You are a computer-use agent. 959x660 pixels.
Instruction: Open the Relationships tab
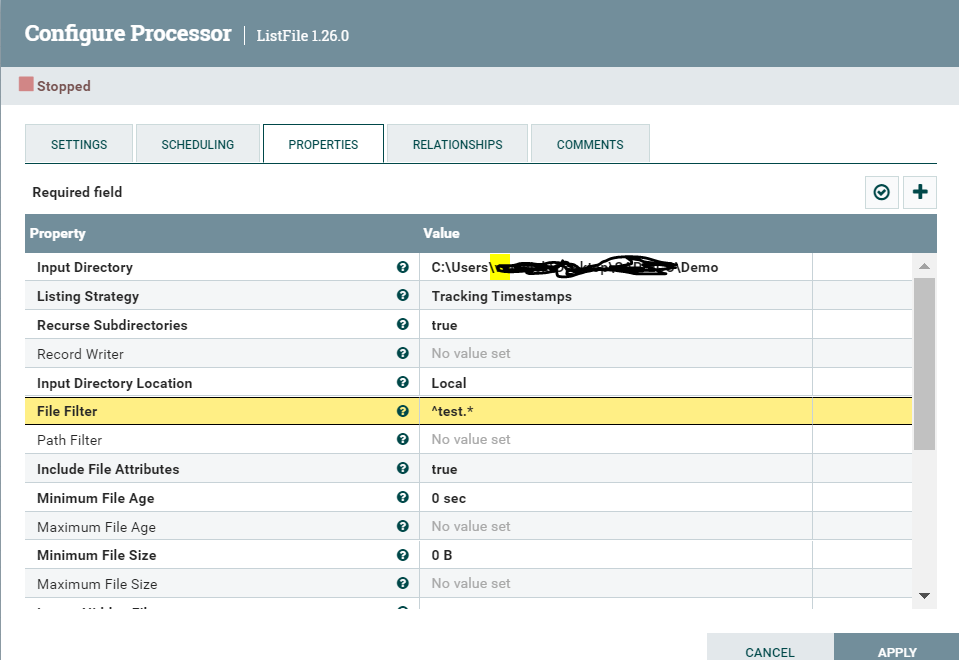point(456,143)
